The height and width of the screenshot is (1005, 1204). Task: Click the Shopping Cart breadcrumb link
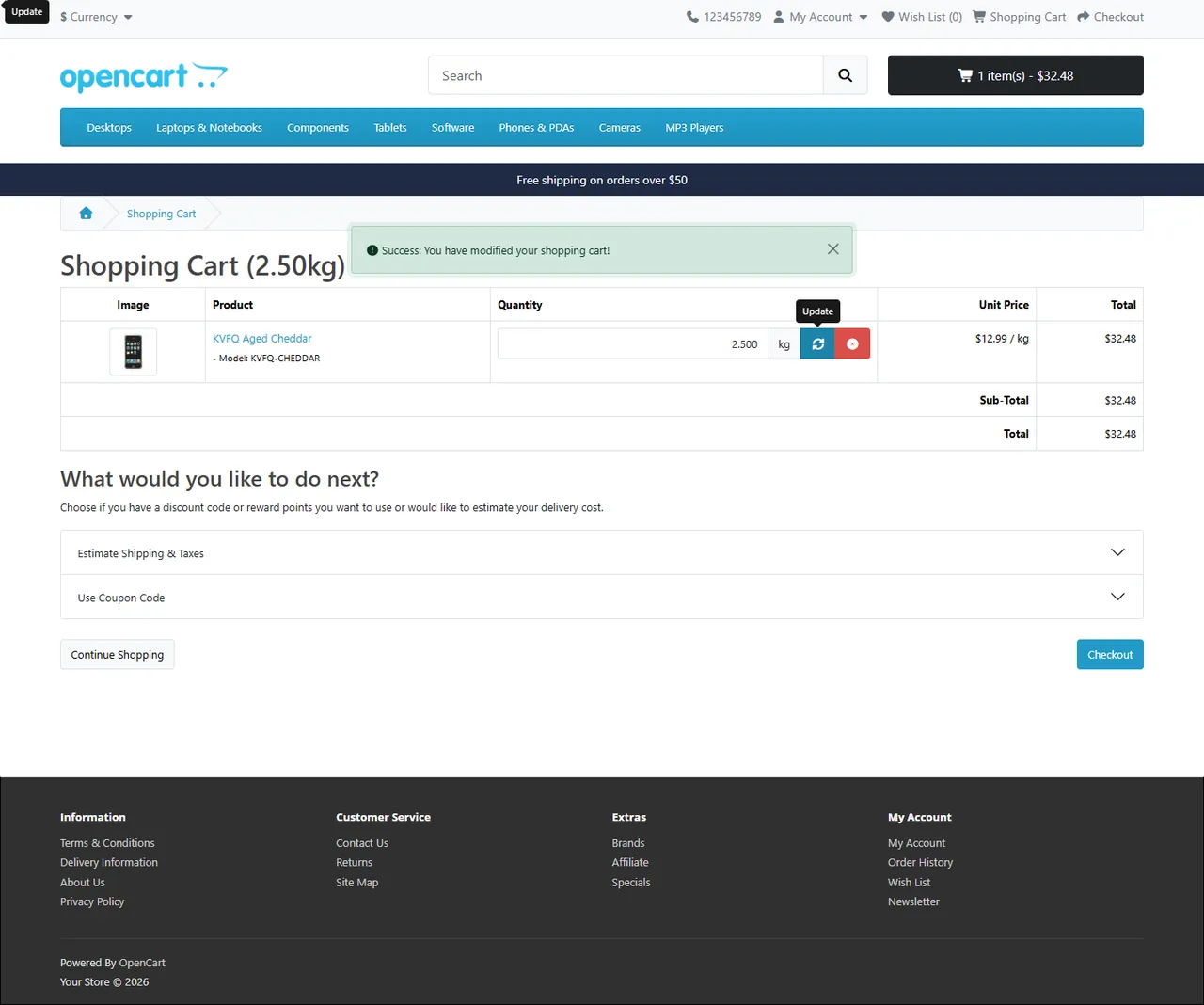[161, 214]
